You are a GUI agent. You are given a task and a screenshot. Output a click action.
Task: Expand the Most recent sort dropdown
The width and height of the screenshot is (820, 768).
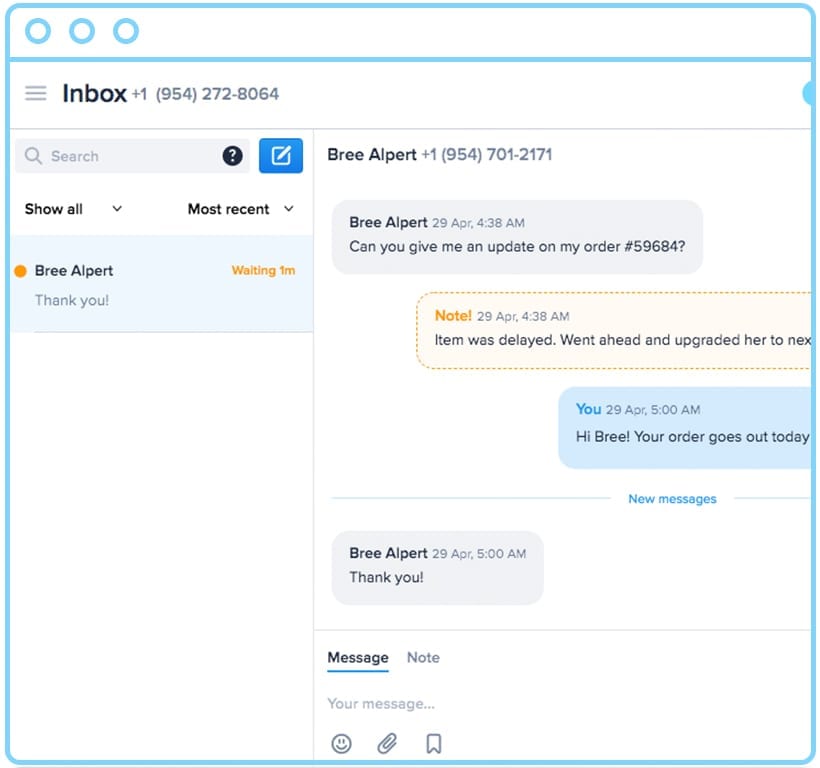click(x=241, y=209)
